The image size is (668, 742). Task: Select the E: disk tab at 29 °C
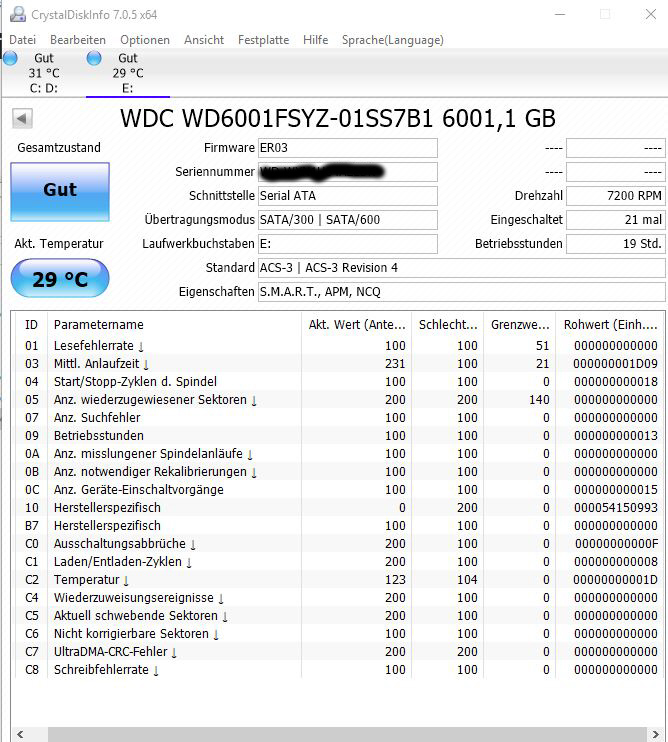[128, 73]
